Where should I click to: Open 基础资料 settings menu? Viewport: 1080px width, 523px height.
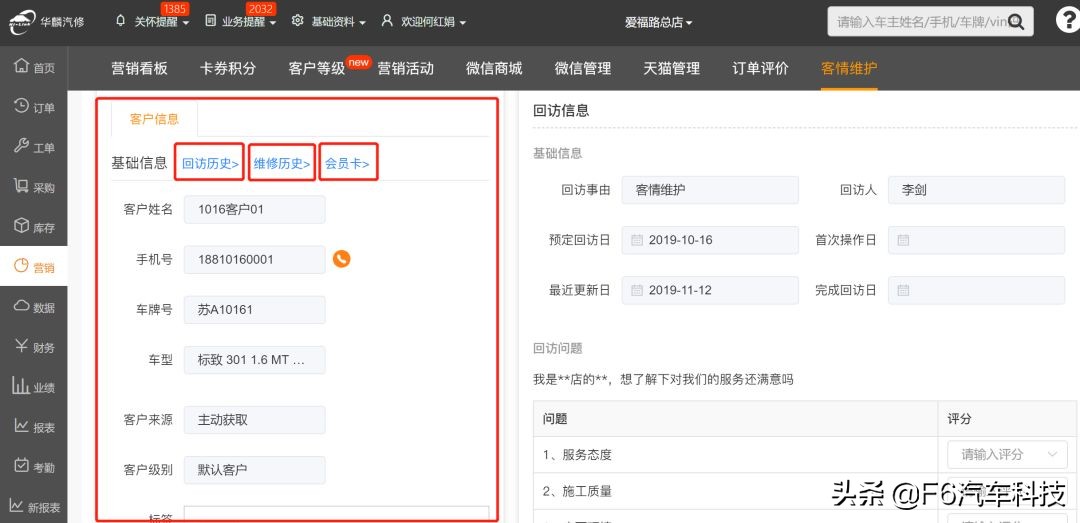(329, 21)
